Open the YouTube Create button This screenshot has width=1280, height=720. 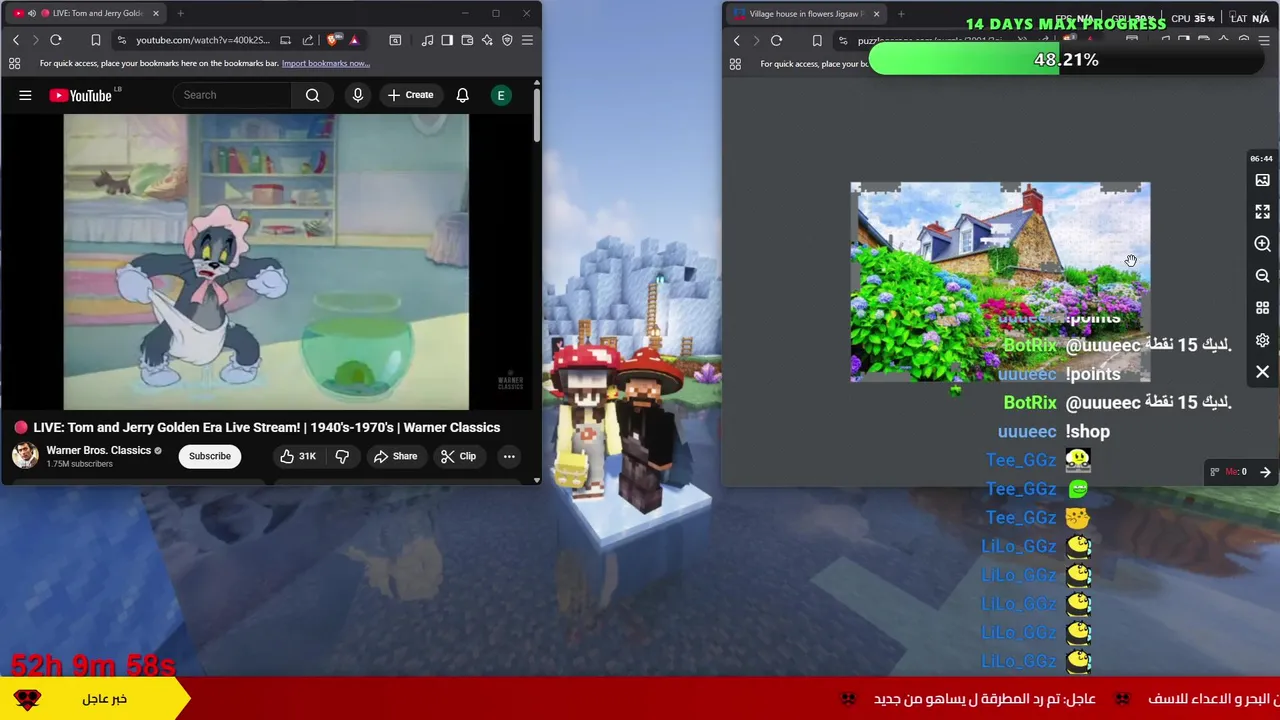(x=410, y=95)
